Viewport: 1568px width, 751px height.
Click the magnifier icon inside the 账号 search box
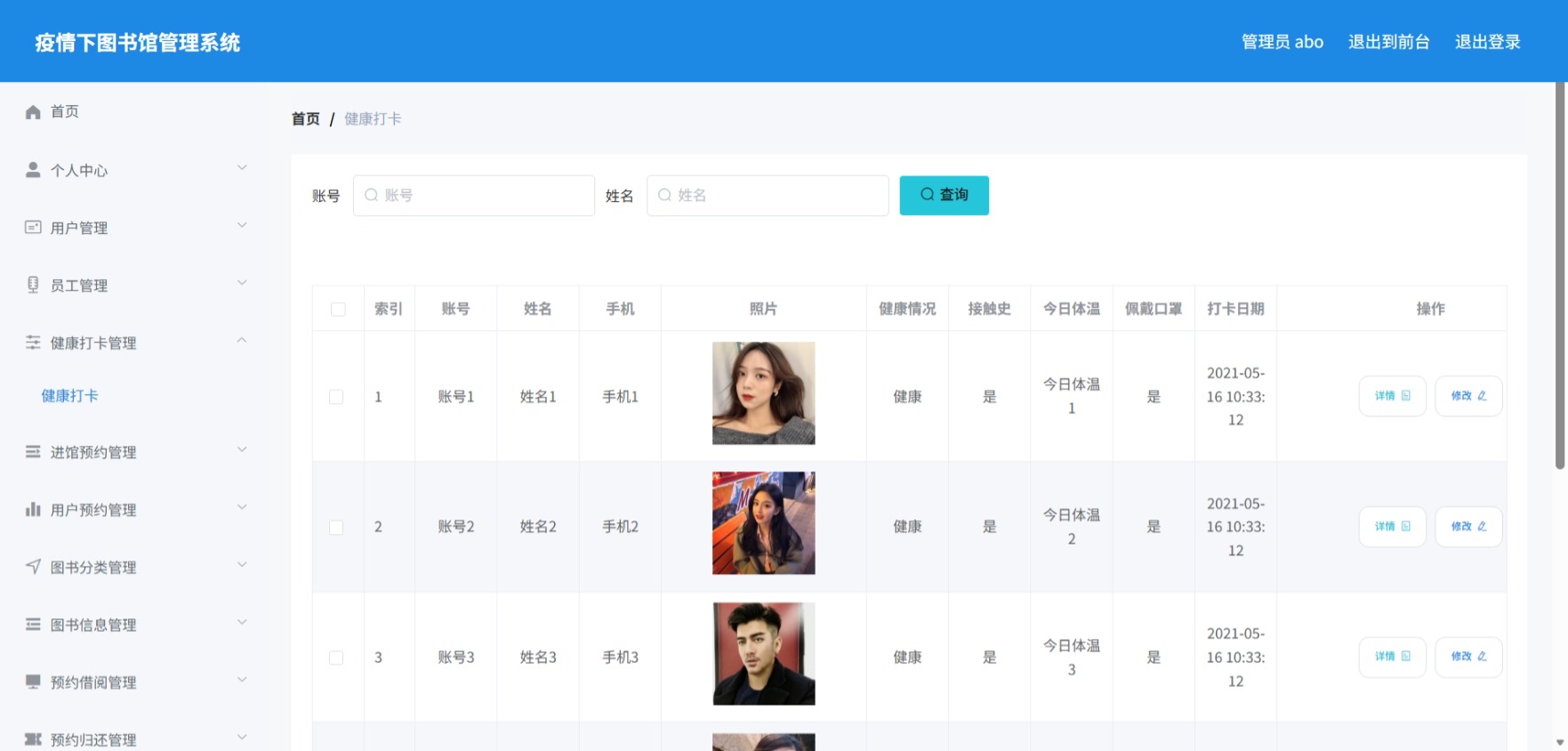coord(372,195)
